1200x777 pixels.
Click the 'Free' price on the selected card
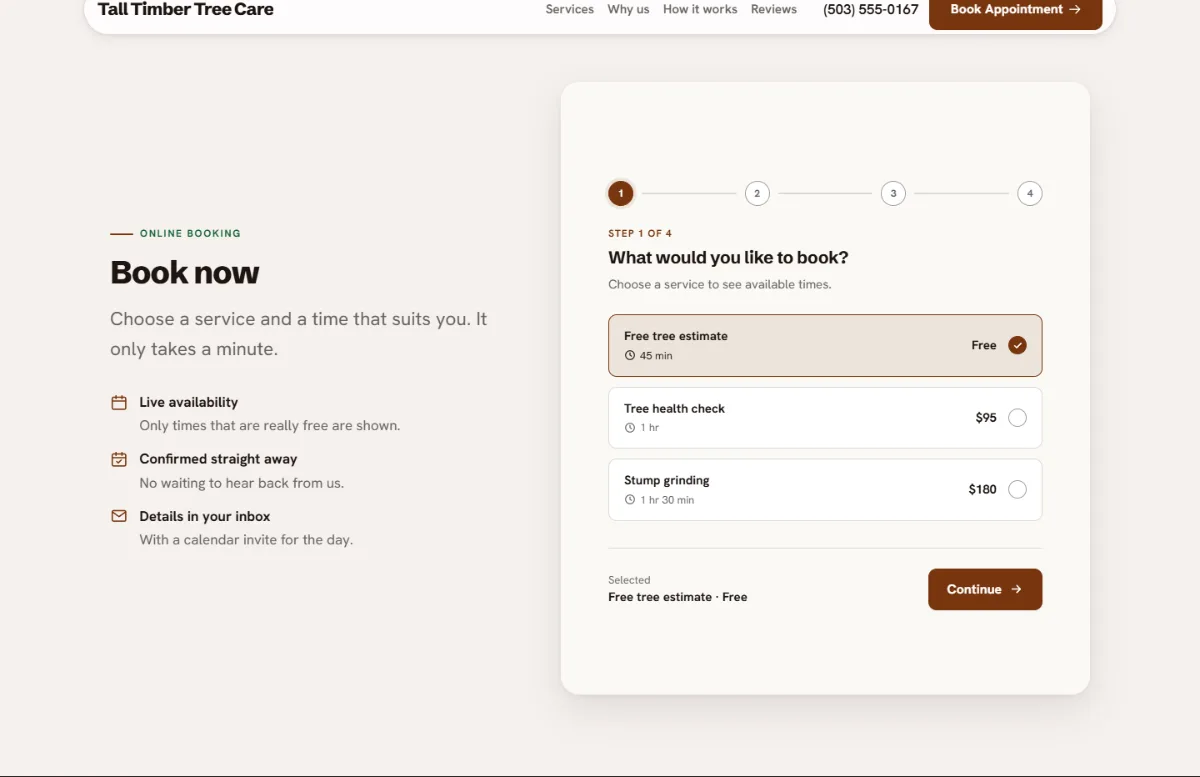click(x=984, y=345)
